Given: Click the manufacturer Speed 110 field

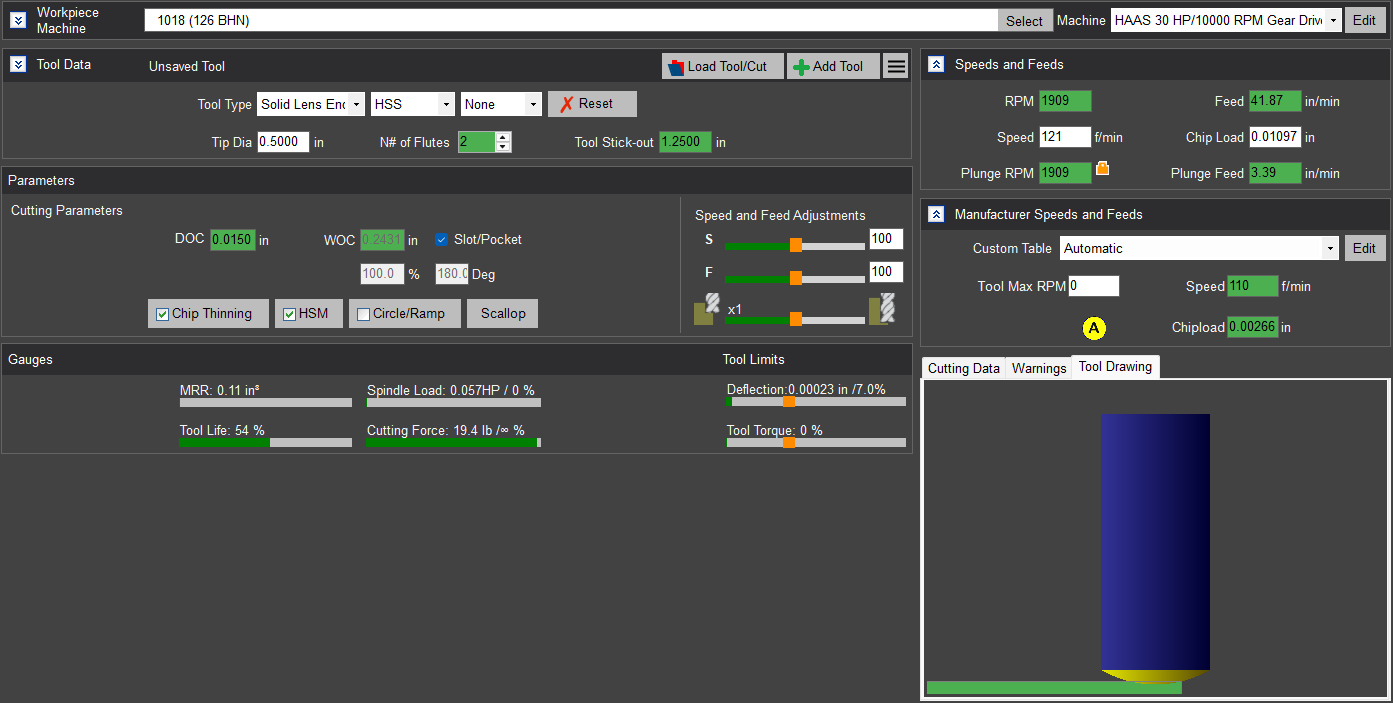Looking at the screenshot, I should click(x=1252, y=286).
